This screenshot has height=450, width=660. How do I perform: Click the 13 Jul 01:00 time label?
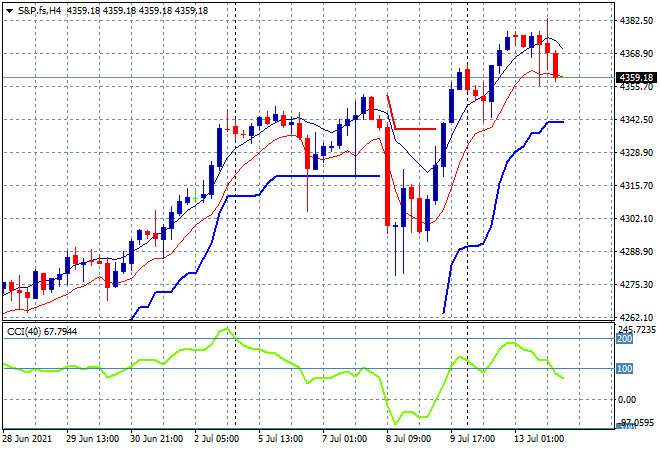[x=539, y=439]
